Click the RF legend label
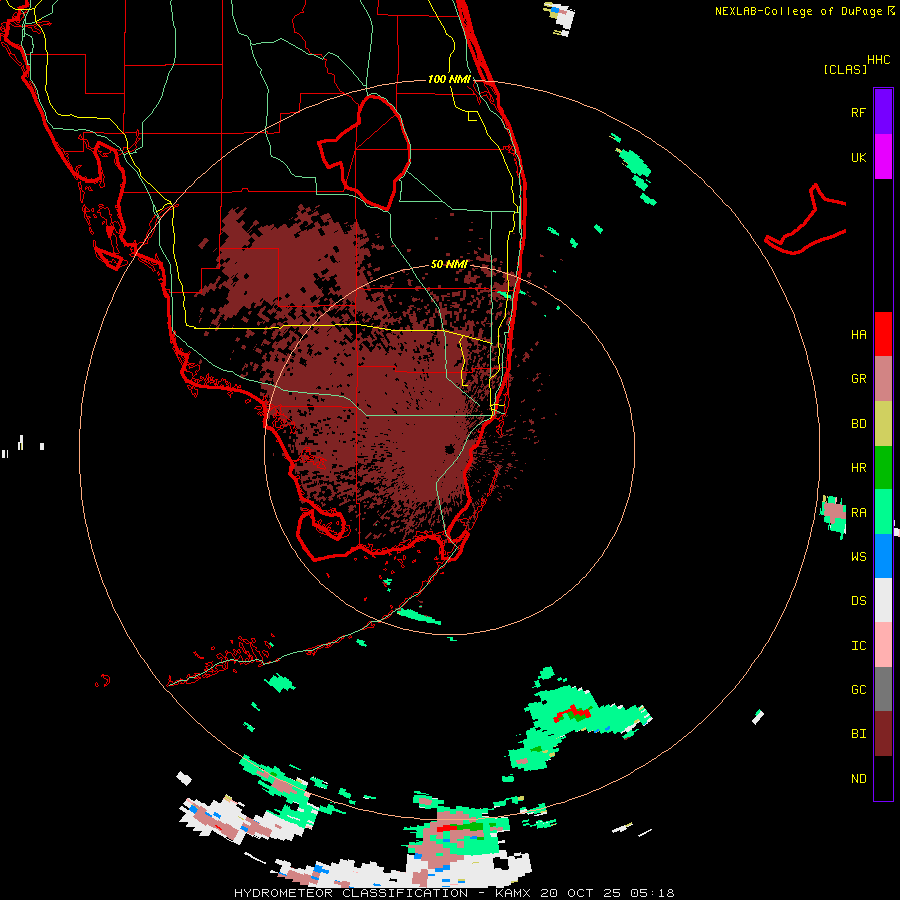Image resolution: width=900 pixels, height=900 pixels. point(858,112)
